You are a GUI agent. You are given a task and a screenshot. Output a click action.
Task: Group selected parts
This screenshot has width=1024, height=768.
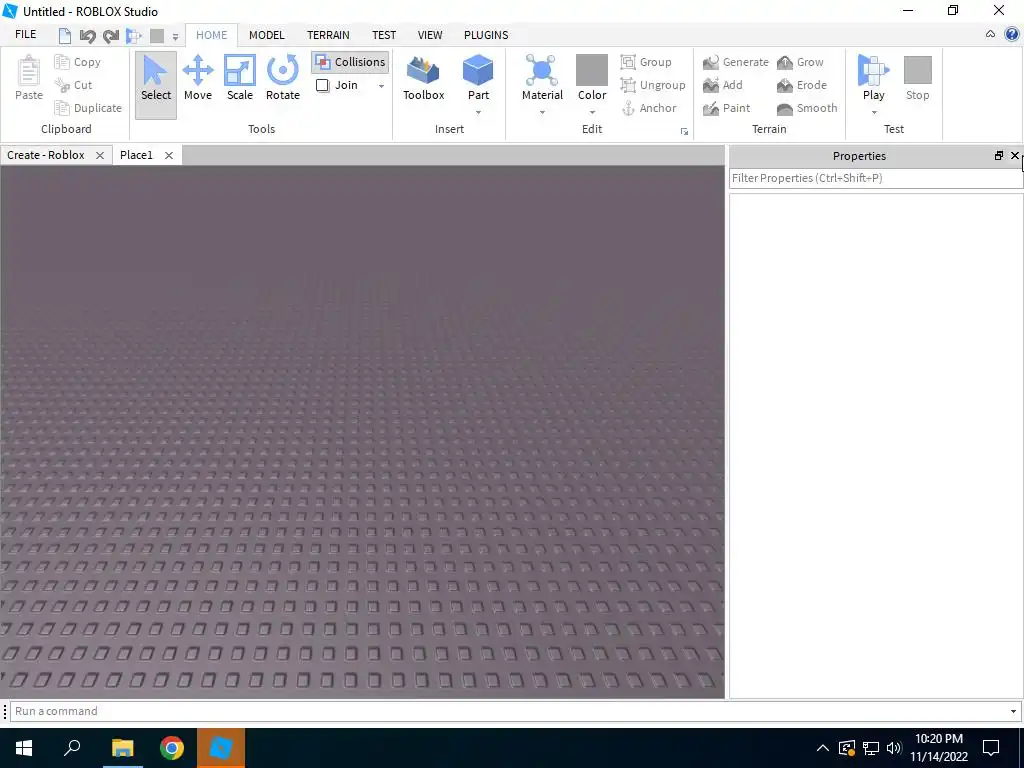click(x=646, y=62)
